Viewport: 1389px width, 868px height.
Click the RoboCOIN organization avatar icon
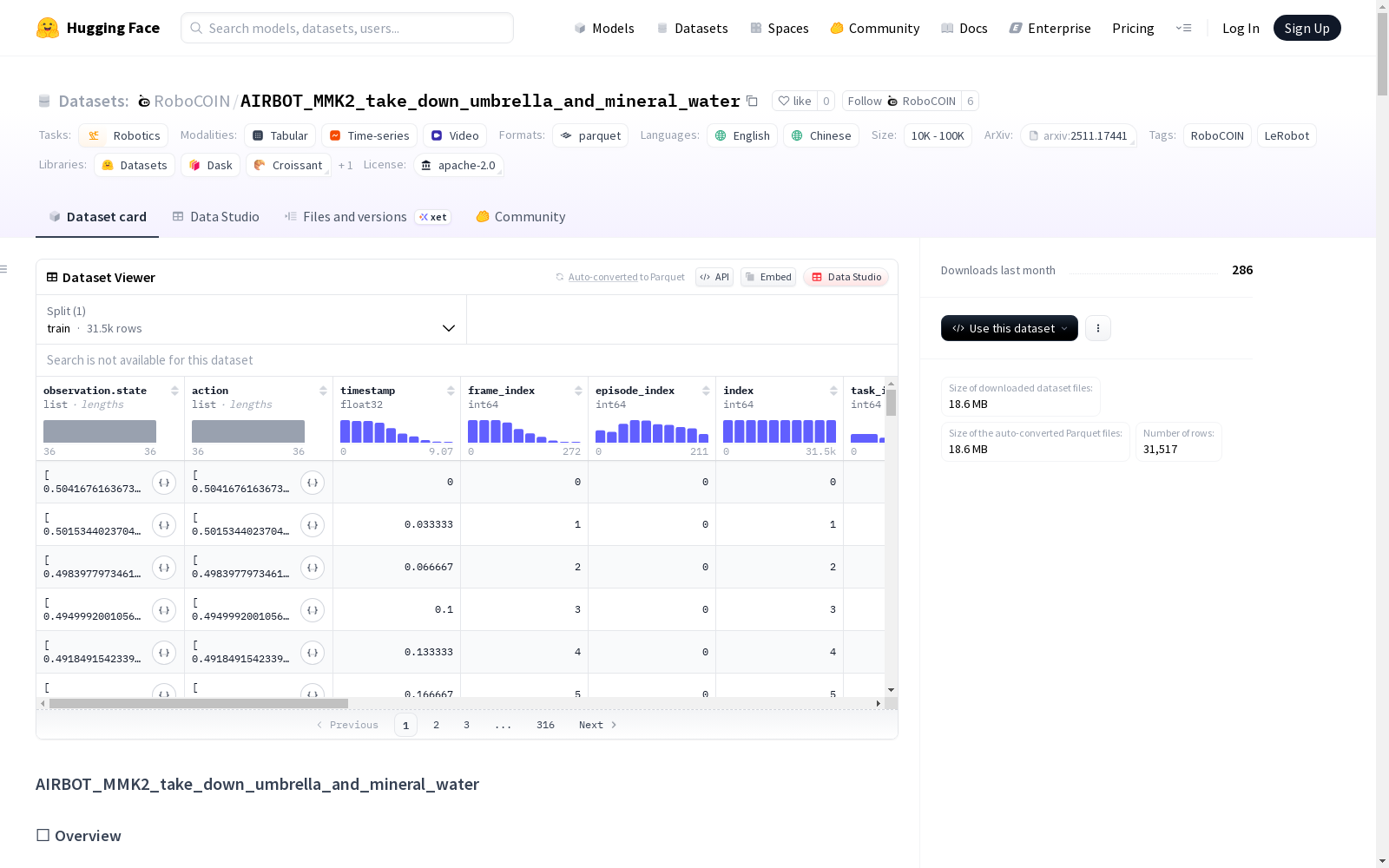(x=144, y=102)
